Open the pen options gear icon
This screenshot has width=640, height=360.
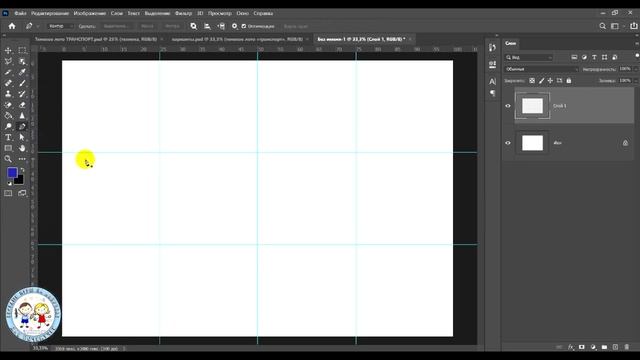(x=234, y=26)
